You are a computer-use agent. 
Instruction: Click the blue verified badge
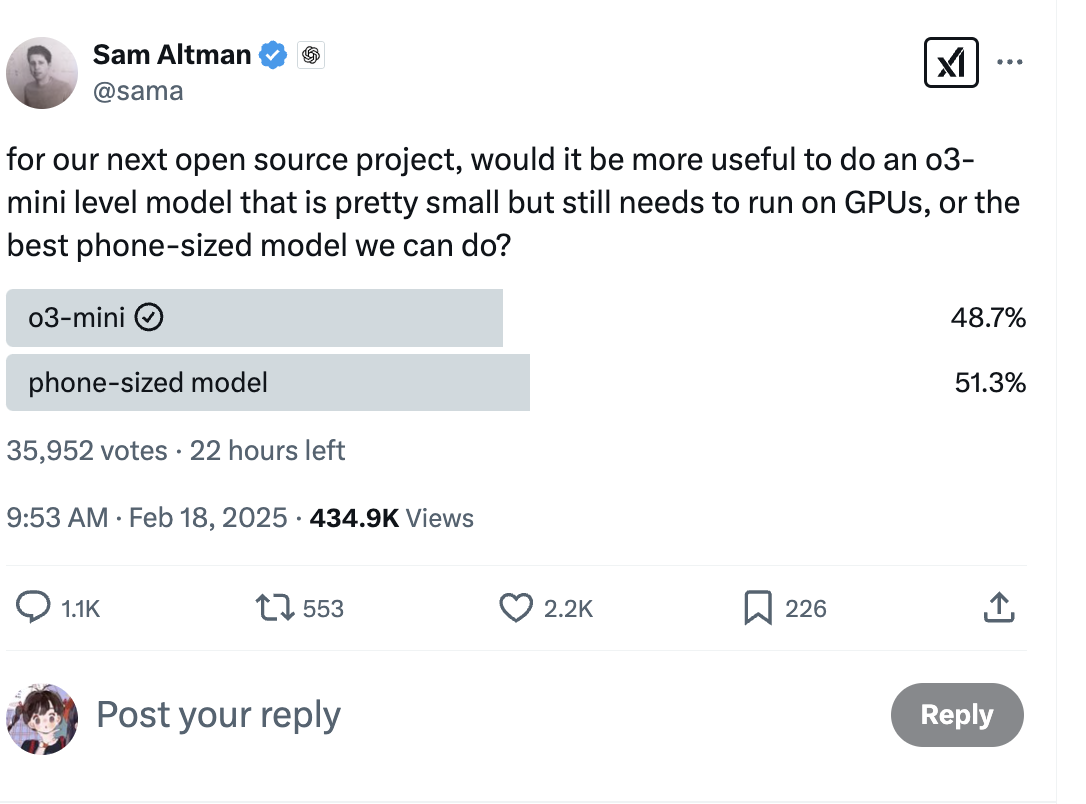[274, 56]
